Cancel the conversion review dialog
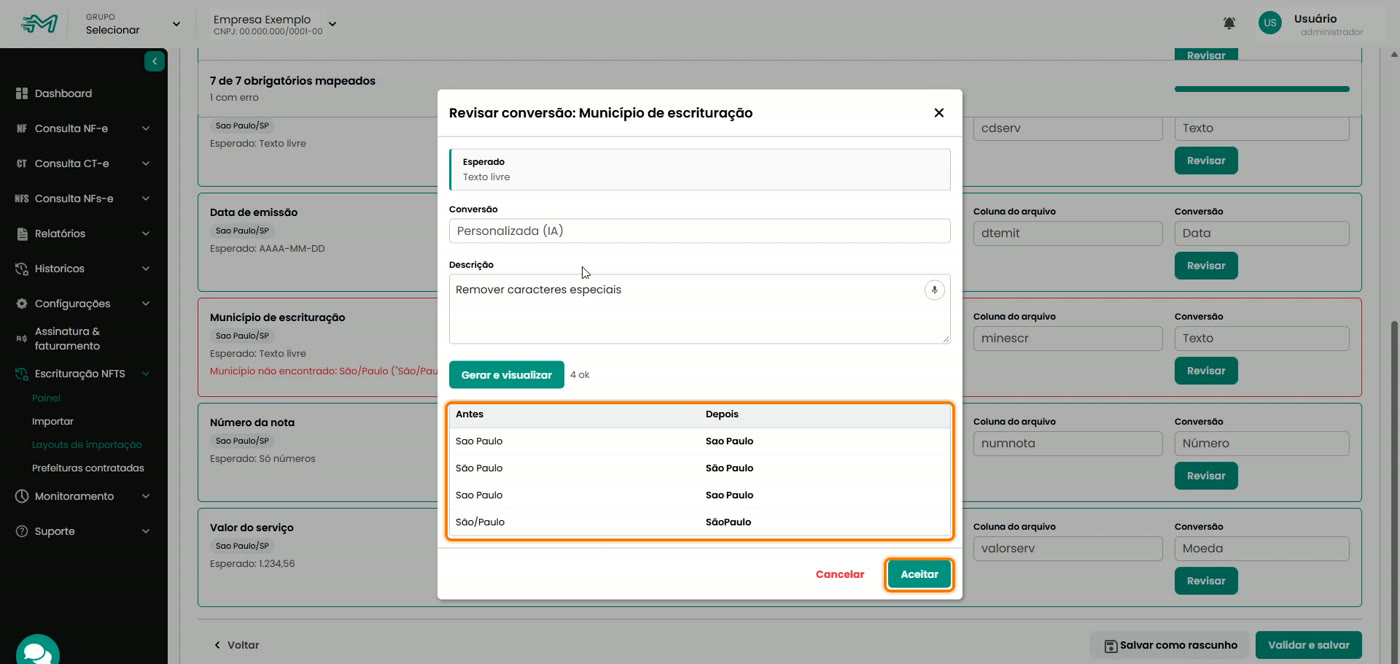 (x=840, y=574)
